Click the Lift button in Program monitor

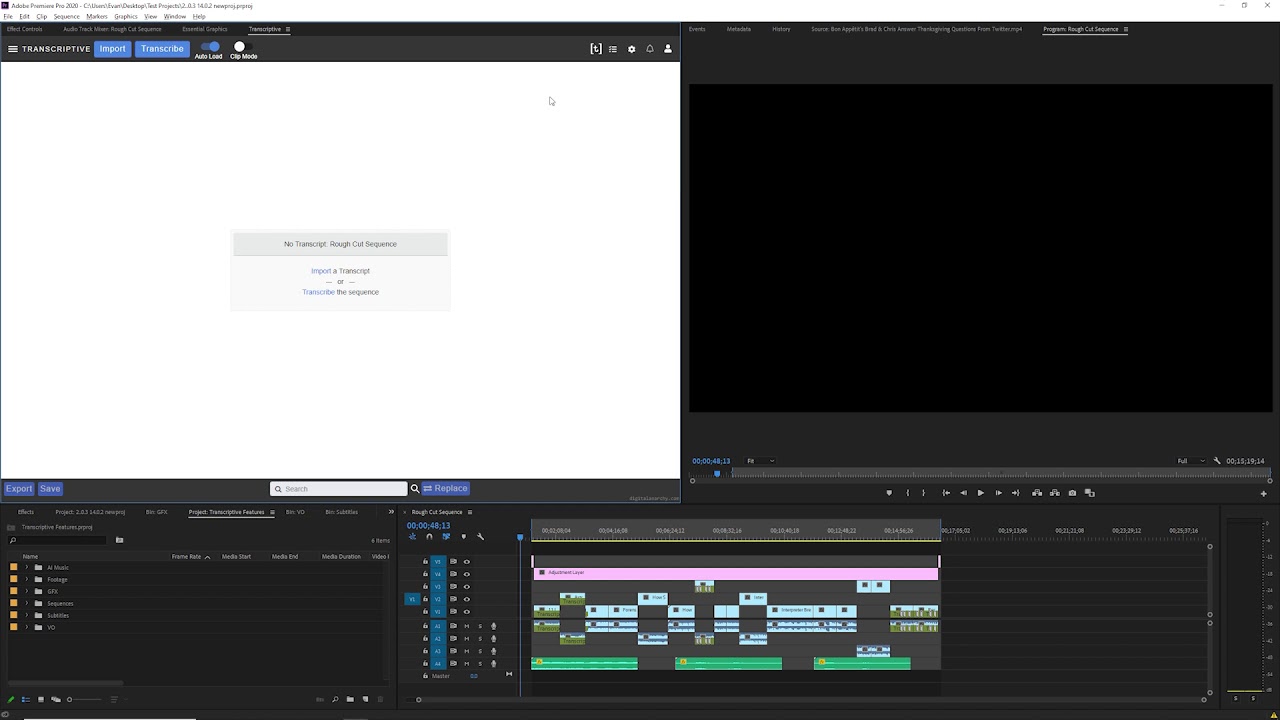coord(1037,493)
